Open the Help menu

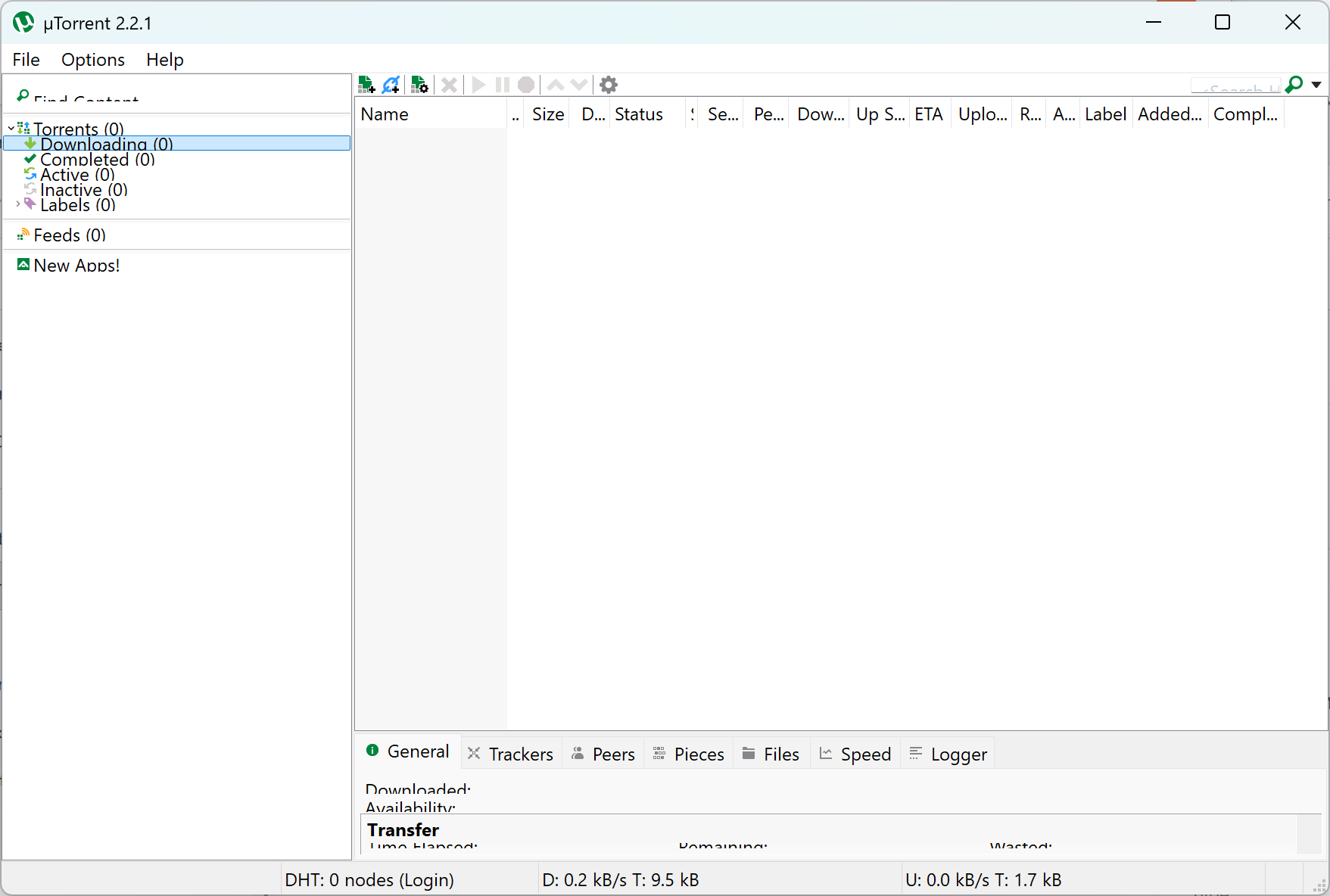[165, 60]
